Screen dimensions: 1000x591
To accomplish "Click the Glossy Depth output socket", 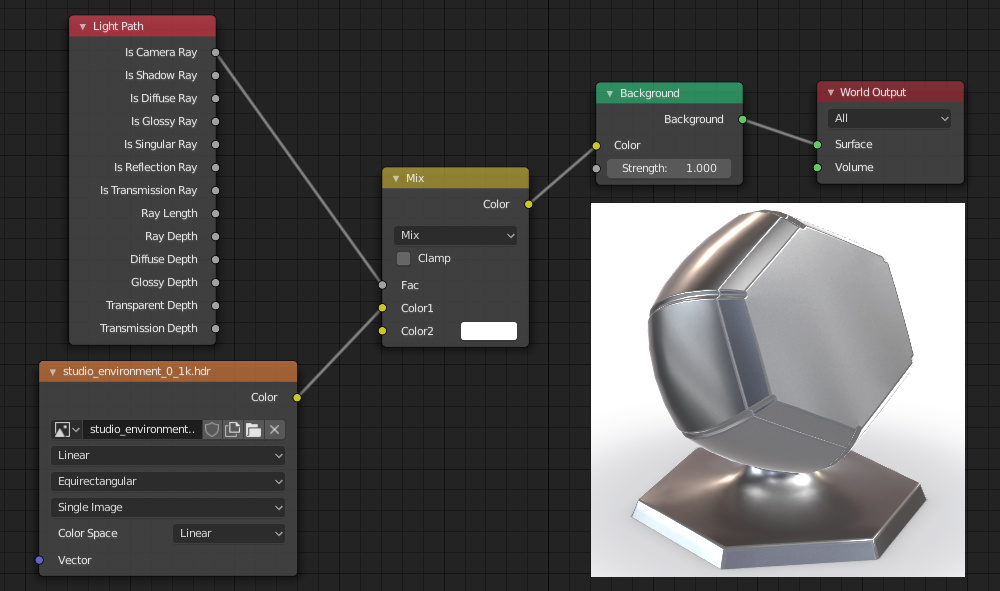I will pyautogui.click(x=216, y=282).
